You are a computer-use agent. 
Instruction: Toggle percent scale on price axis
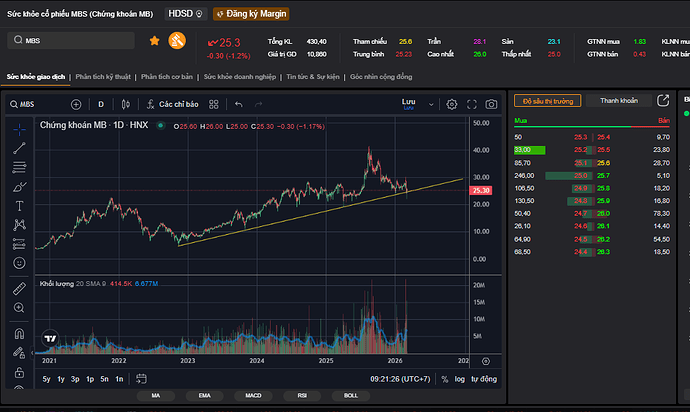pos(442,379)
